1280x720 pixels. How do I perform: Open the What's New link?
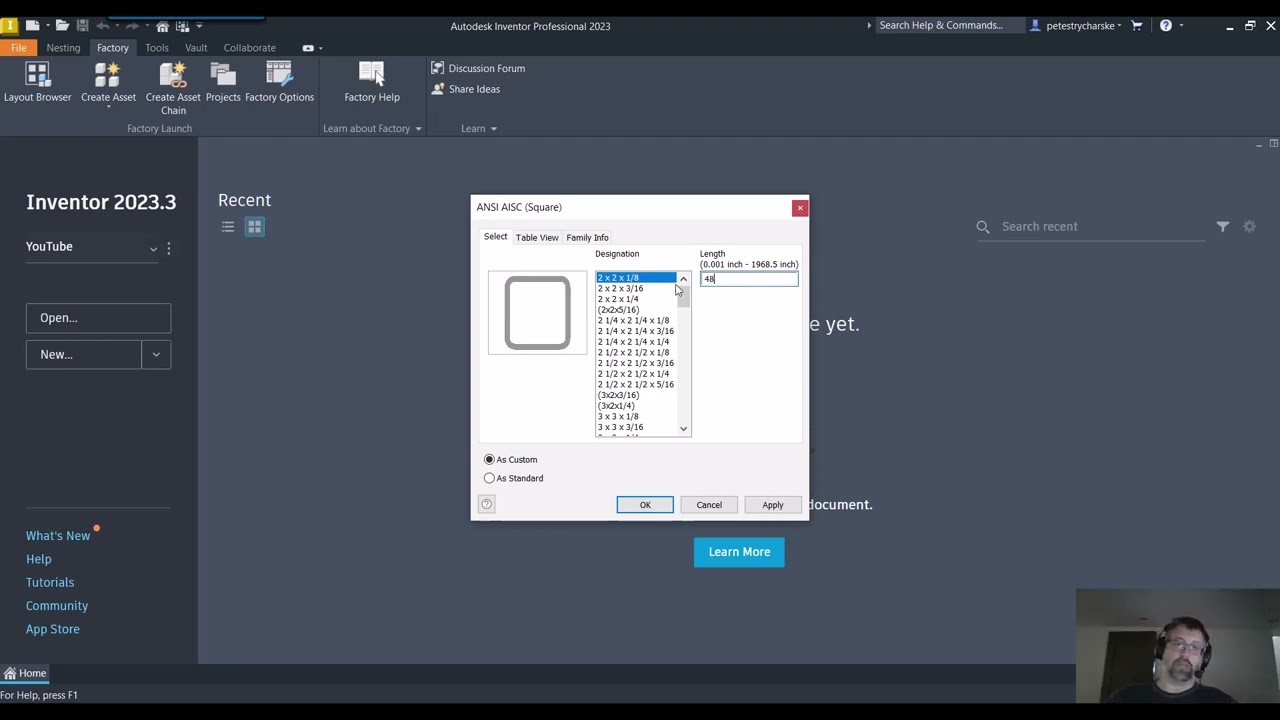tap(58, 536)
